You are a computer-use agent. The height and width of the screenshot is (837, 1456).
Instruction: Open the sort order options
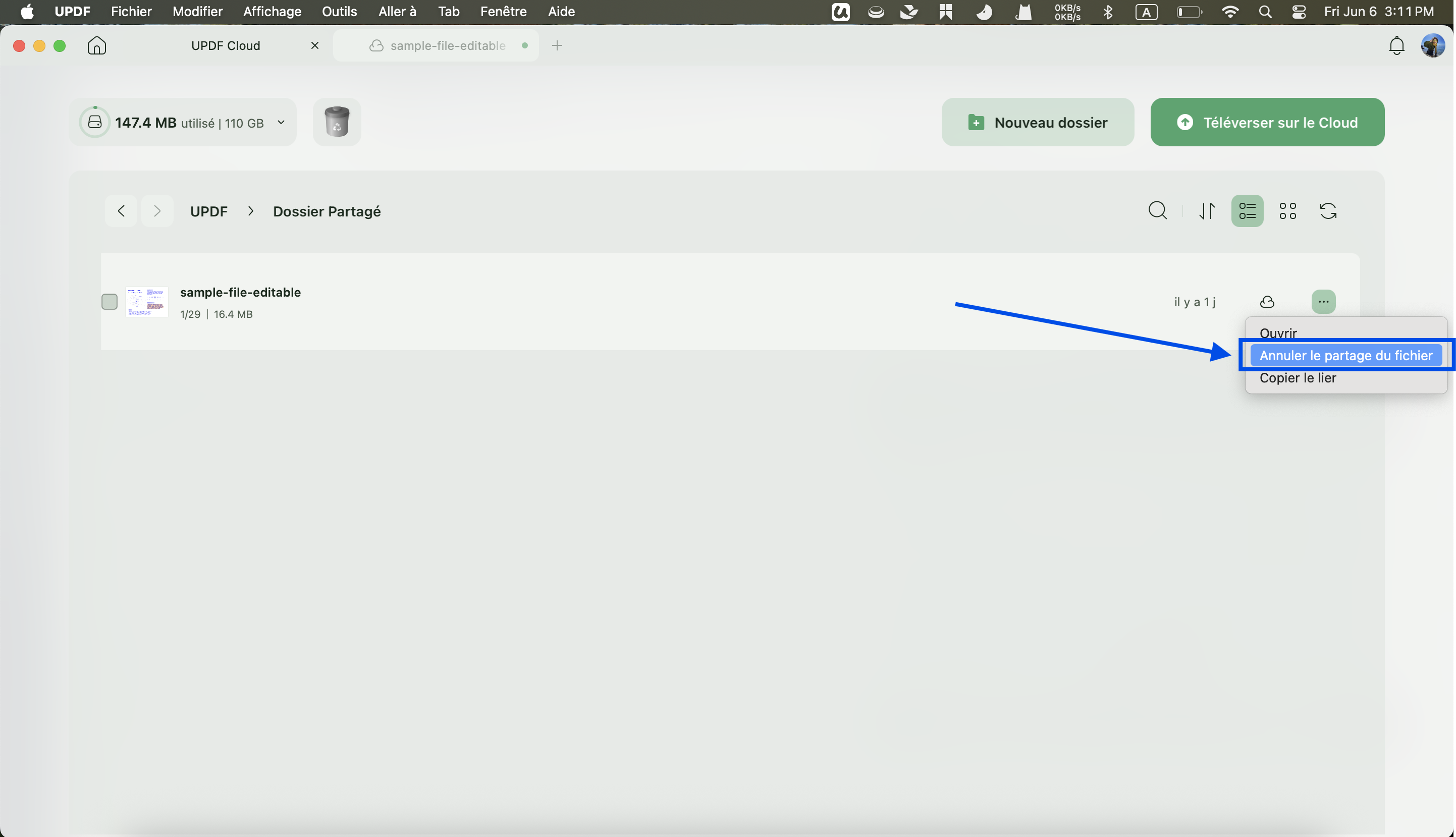[x=1207, y=211]
